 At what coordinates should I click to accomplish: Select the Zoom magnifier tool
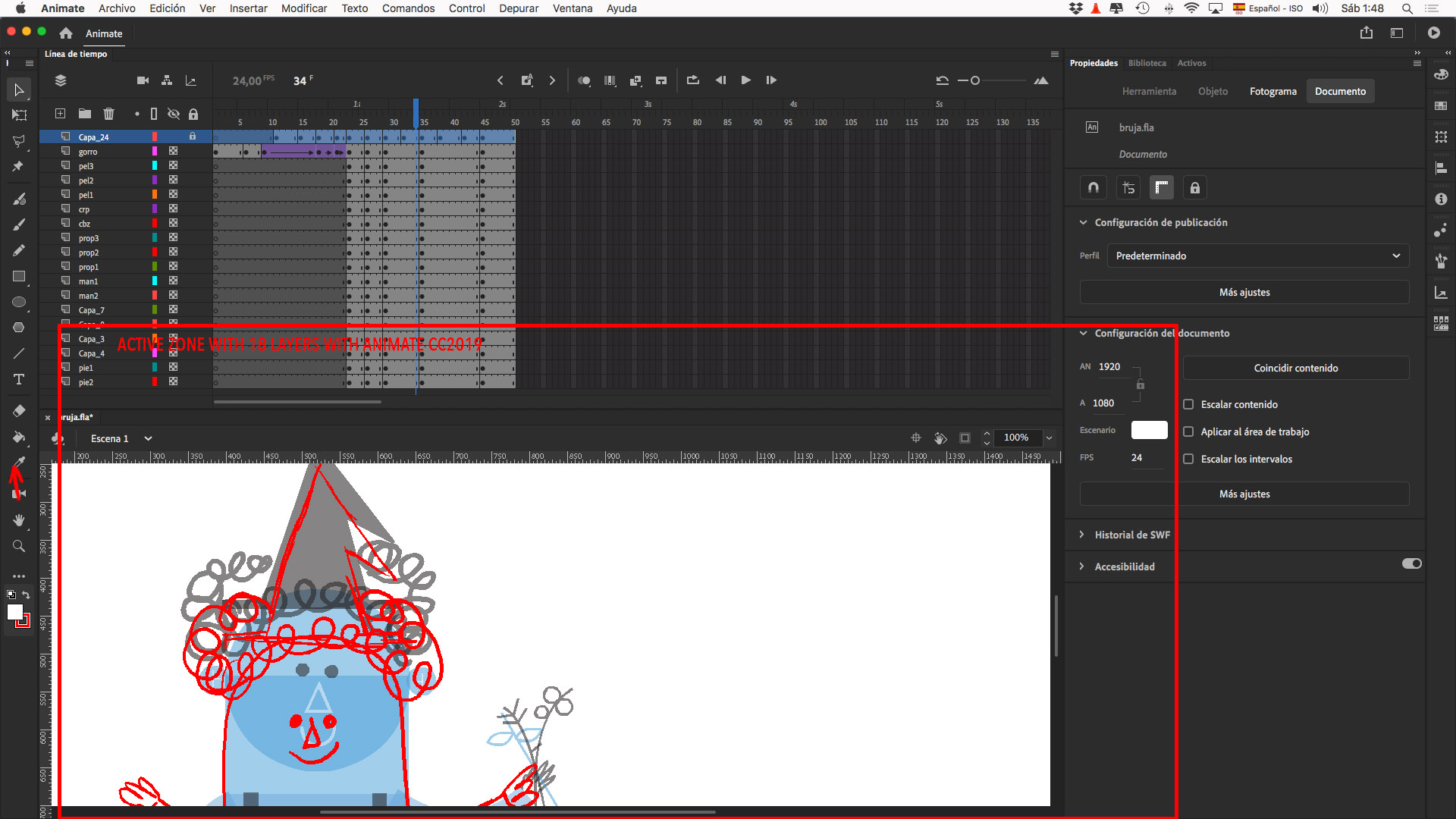pyautogui.click(x=19, y=546)
